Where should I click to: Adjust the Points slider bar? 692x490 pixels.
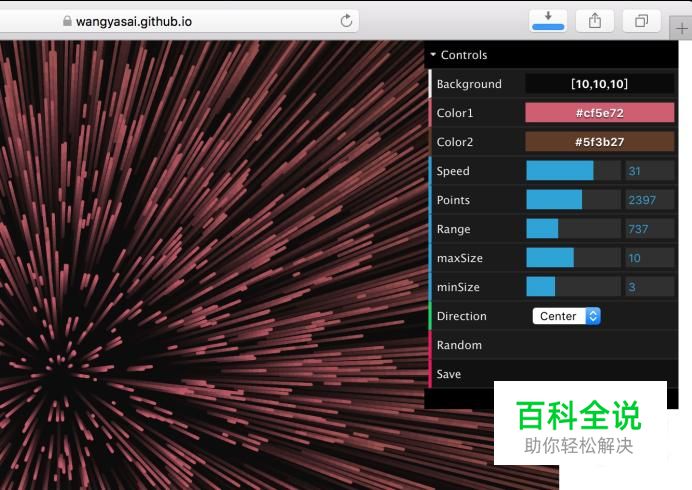point(573,200)
